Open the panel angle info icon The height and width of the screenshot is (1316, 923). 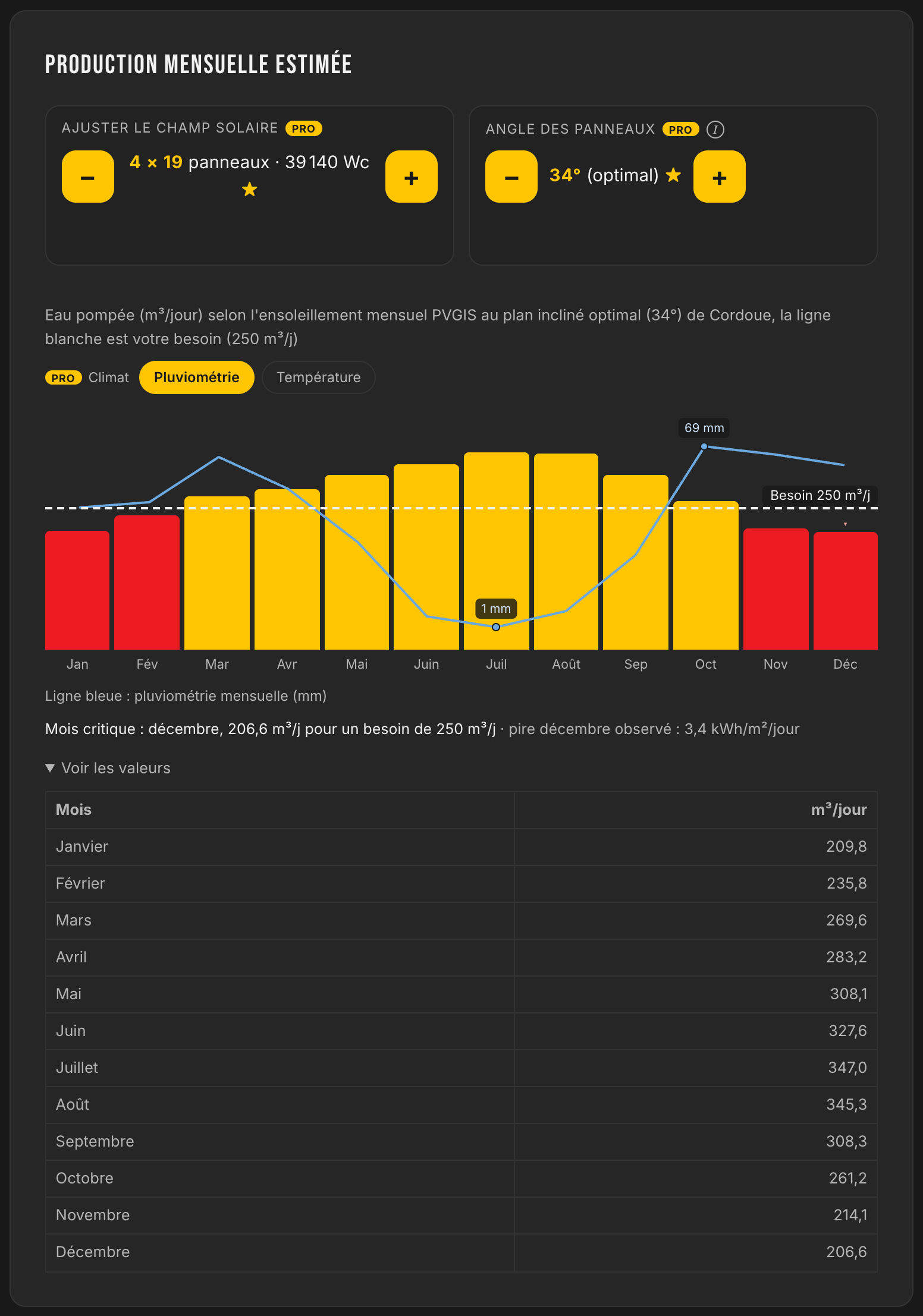(x=715, y=129)
